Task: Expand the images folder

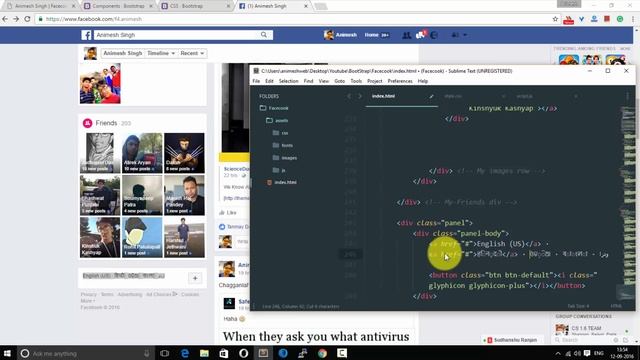Action: (x=284, y=158)
